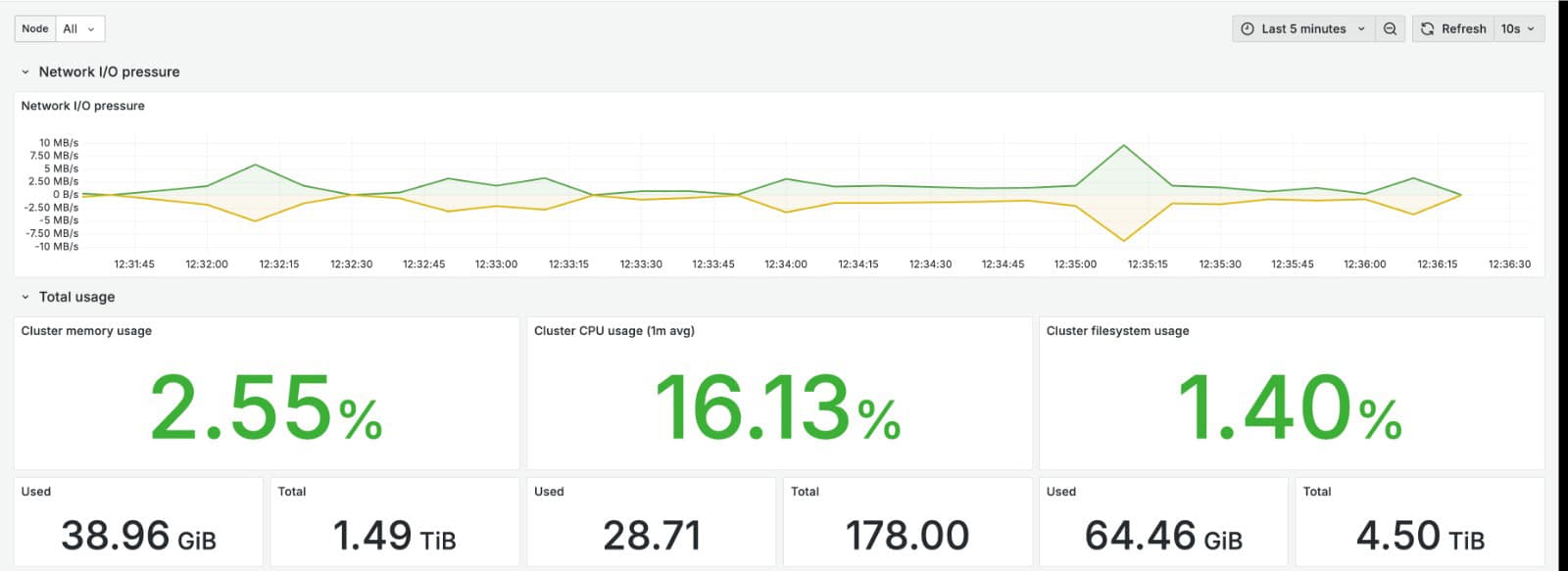The width and height of the screenshot is (1568, 571).
Task: Open the Network I/O pressure panel title menu
Action: click(83, 106)
